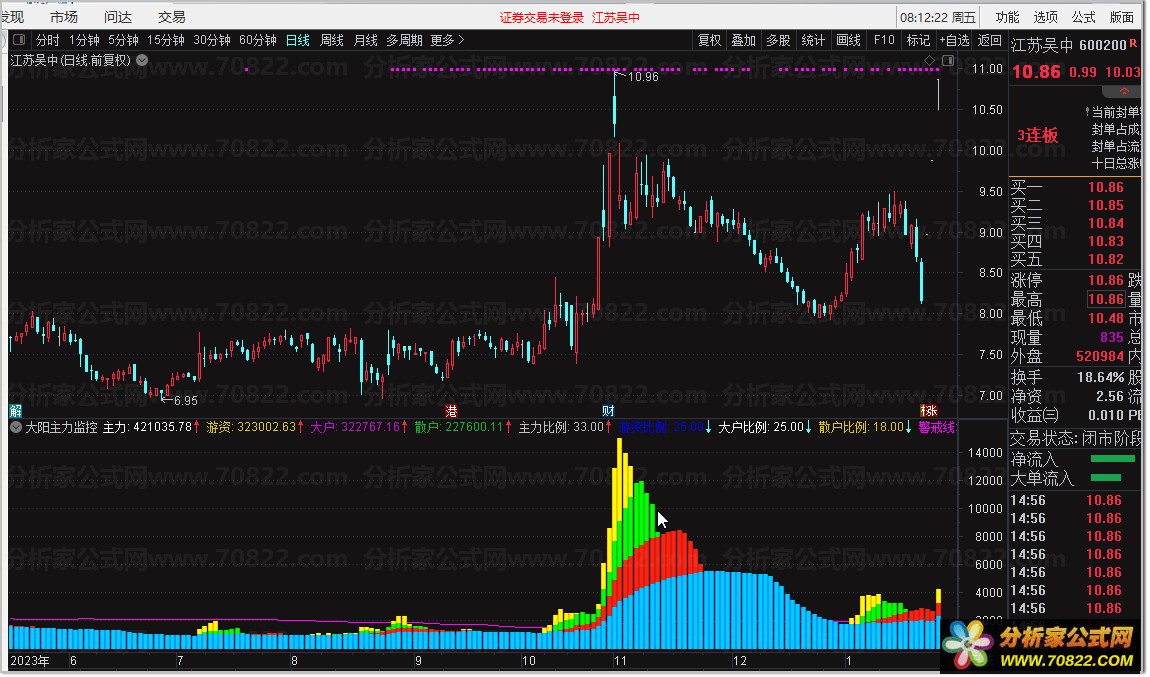
Task: Open the 市场 menu
Action: [x=64, y=17]
